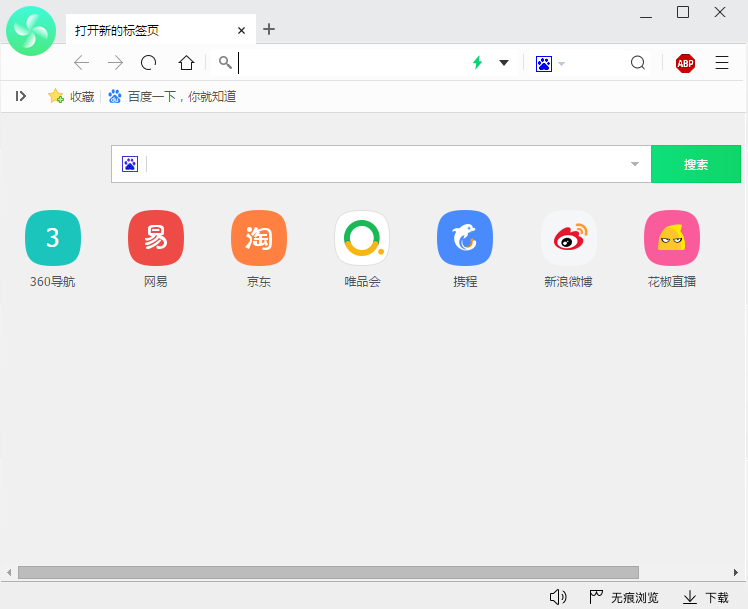Open the ABP adblock extension
This screenshot has height=609, width=748.
pyautogui.click(x=685, y=63)
